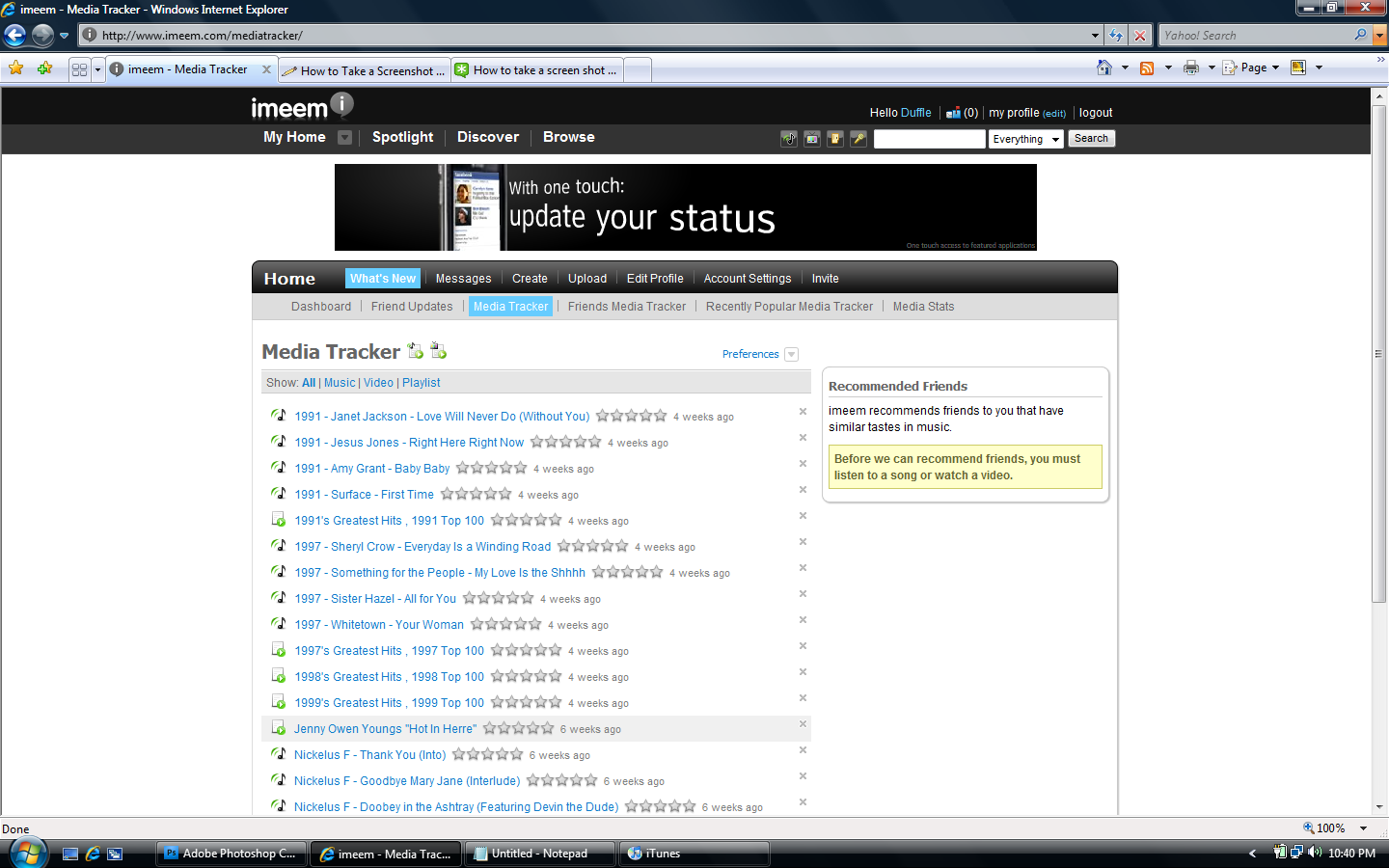Viewport: 1389px width, 868px height.
Task: Open the Friends Media Tracker sub-tab
Action: tap(627, 307)
